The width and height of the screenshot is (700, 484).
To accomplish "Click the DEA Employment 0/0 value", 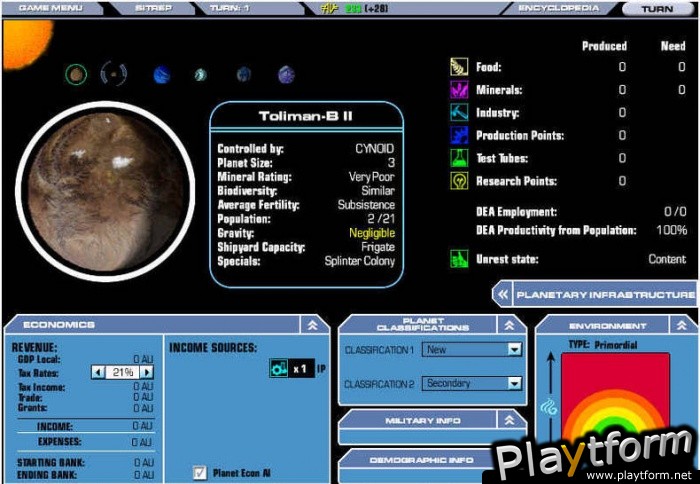I will click(675, 212).
